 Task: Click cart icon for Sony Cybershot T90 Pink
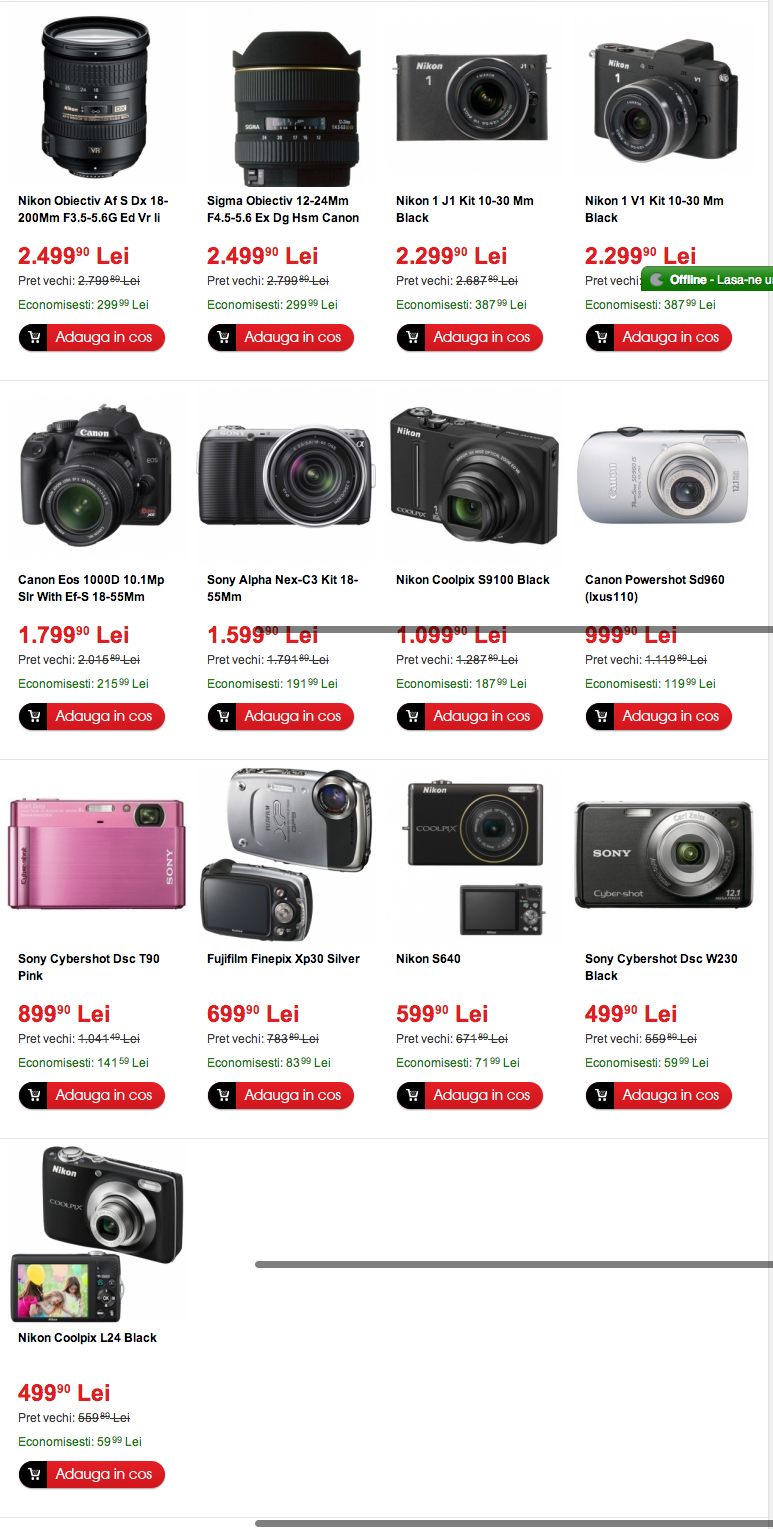click(x=34, y=1096)
